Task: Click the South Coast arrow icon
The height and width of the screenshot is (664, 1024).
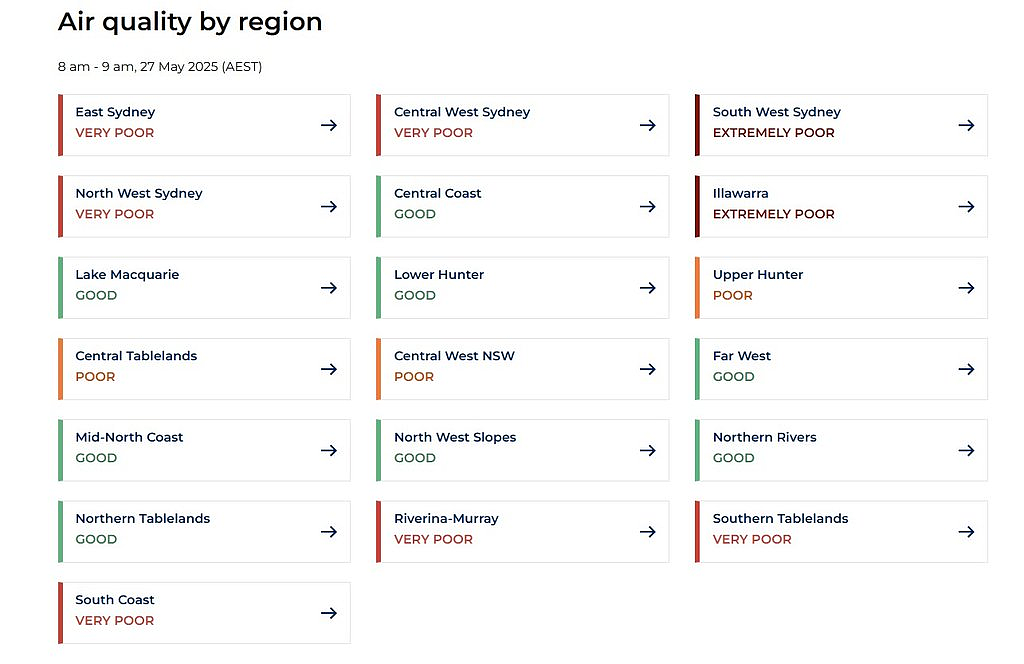Action: pos(329,612)
